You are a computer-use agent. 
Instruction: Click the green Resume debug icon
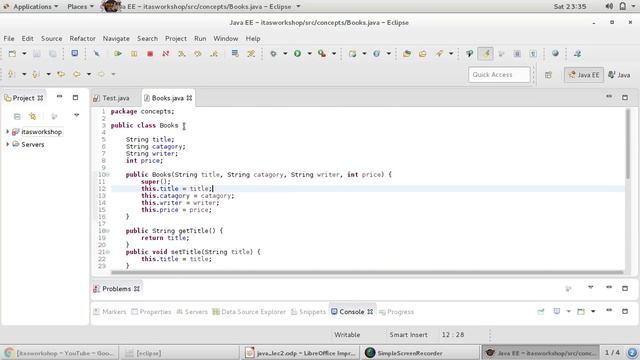click(118, 53)
